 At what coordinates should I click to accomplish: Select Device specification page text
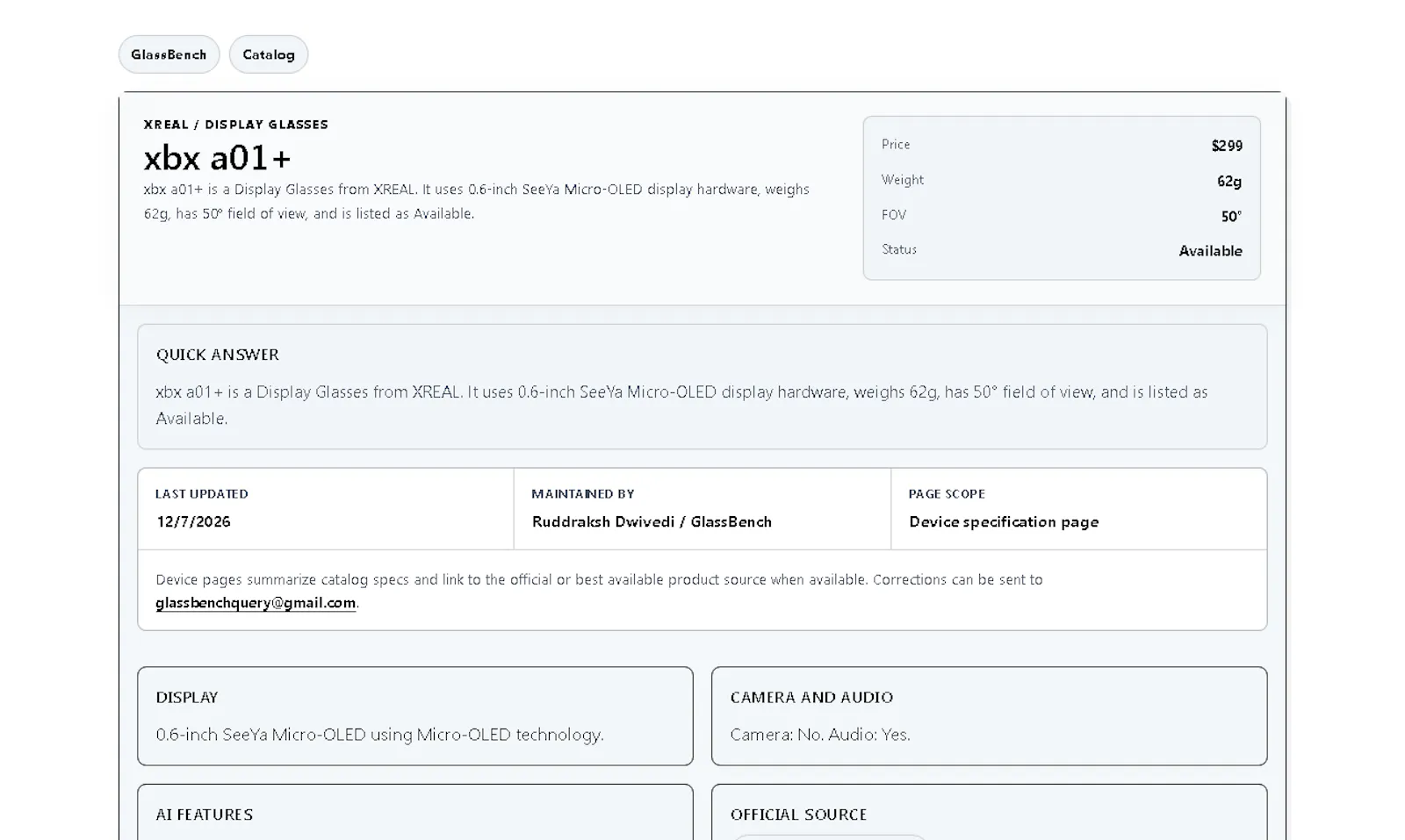point(1004,521)
